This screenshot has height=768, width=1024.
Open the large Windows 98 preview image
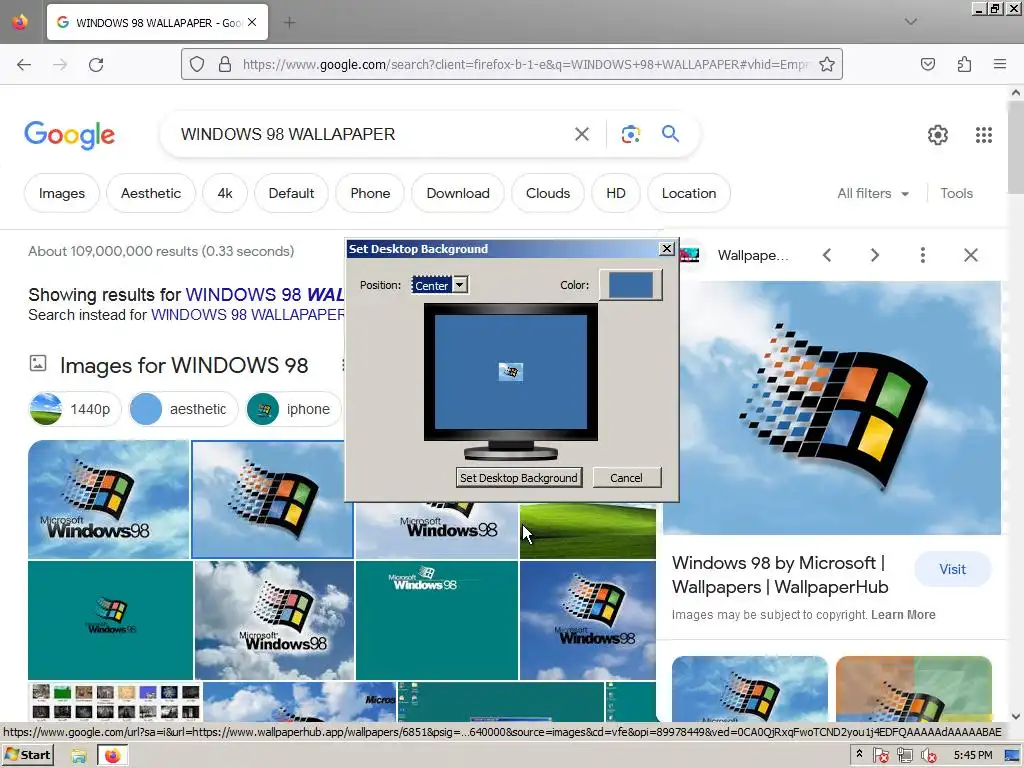(x=832, y=408)
